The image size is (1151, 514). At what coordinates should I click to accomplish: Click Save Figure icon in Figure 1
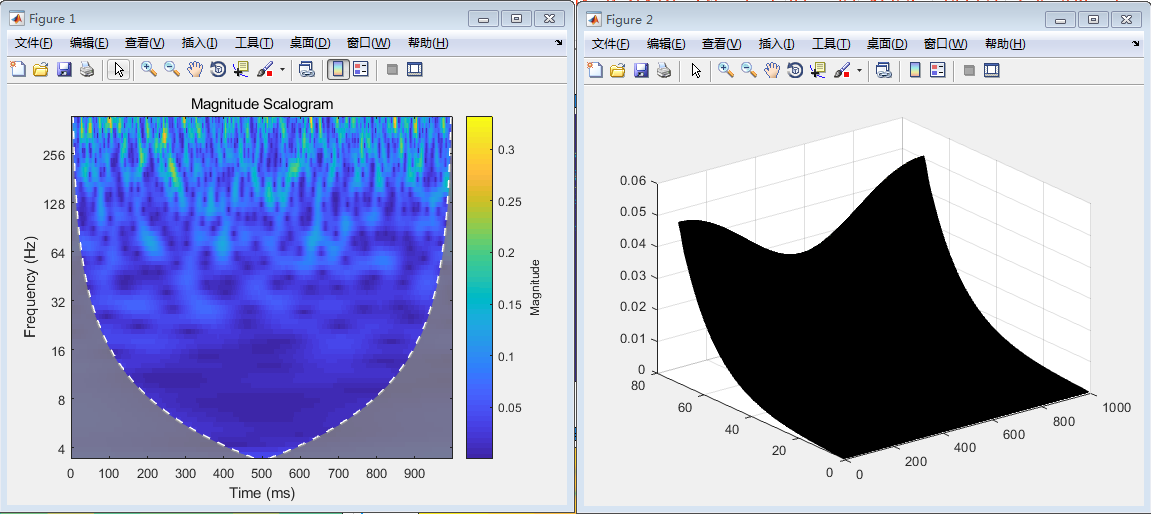64,70
